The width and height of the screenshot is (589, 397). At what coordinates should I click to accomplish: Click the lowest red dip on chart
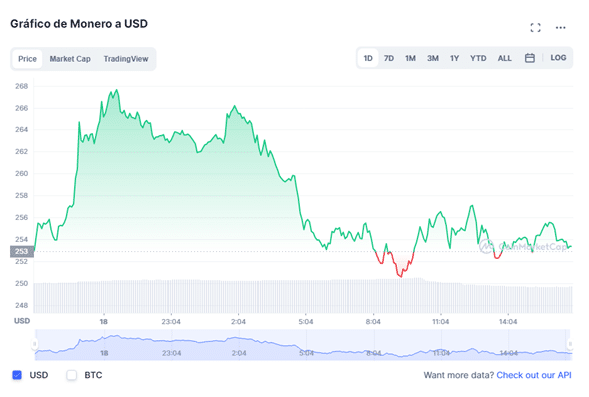(401, 276)
